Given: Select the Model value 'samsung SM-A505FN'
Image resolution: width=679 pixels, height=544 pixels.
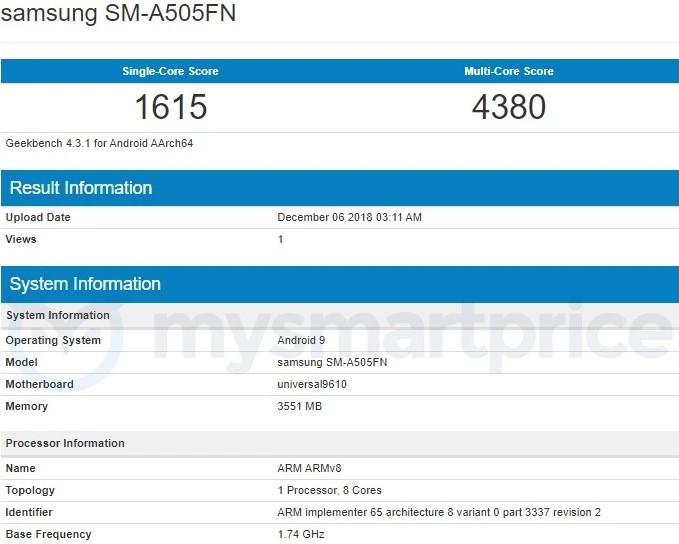Looking at the screenshot, I should [x=332, y=362].
